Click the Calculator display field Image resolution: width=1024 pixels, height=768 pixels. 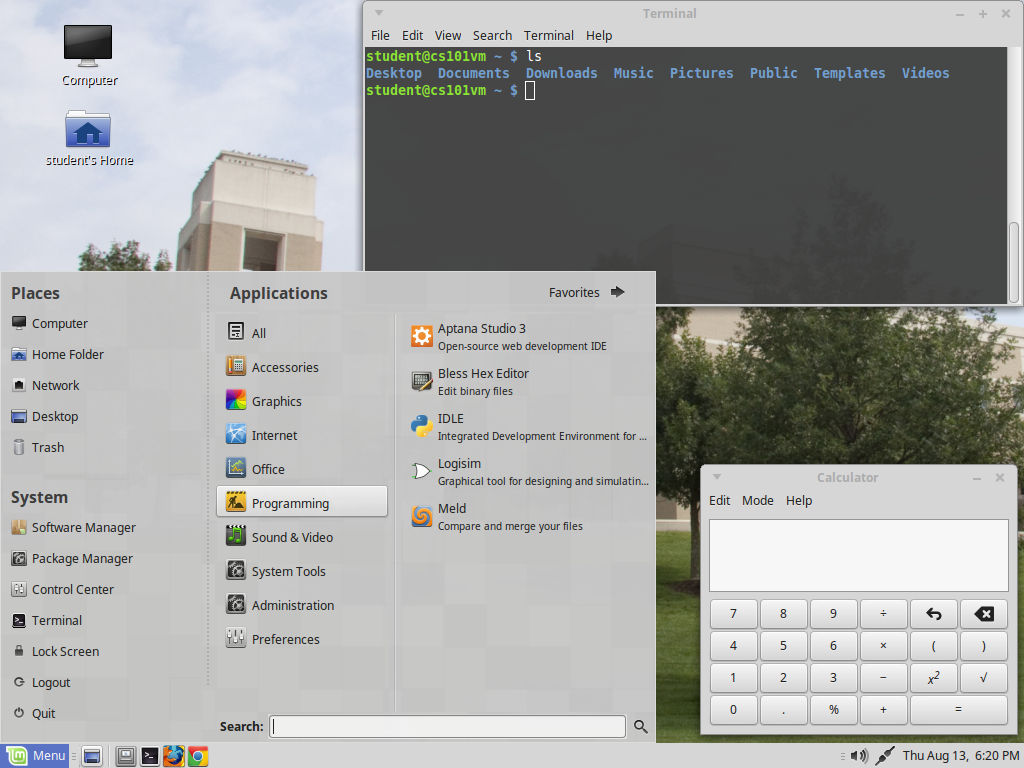859,555
